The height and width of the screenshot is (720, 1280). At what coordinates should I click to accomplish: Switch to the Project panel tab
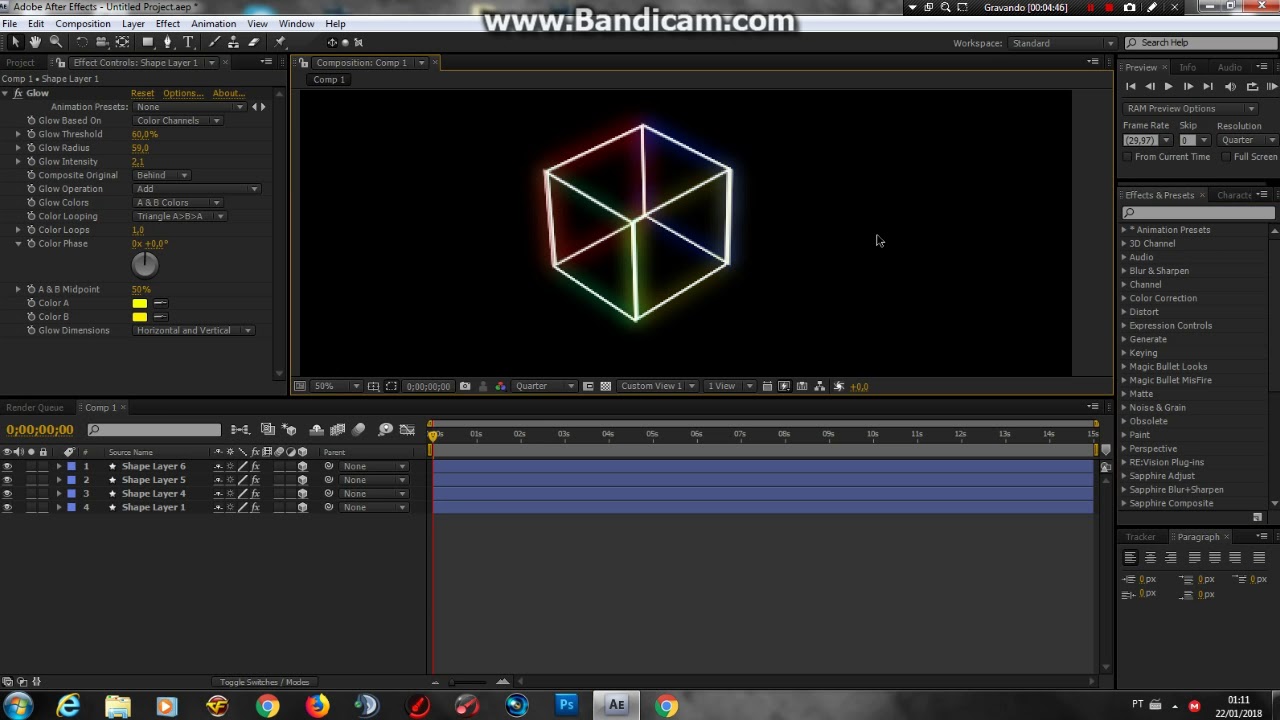[20, 63]
